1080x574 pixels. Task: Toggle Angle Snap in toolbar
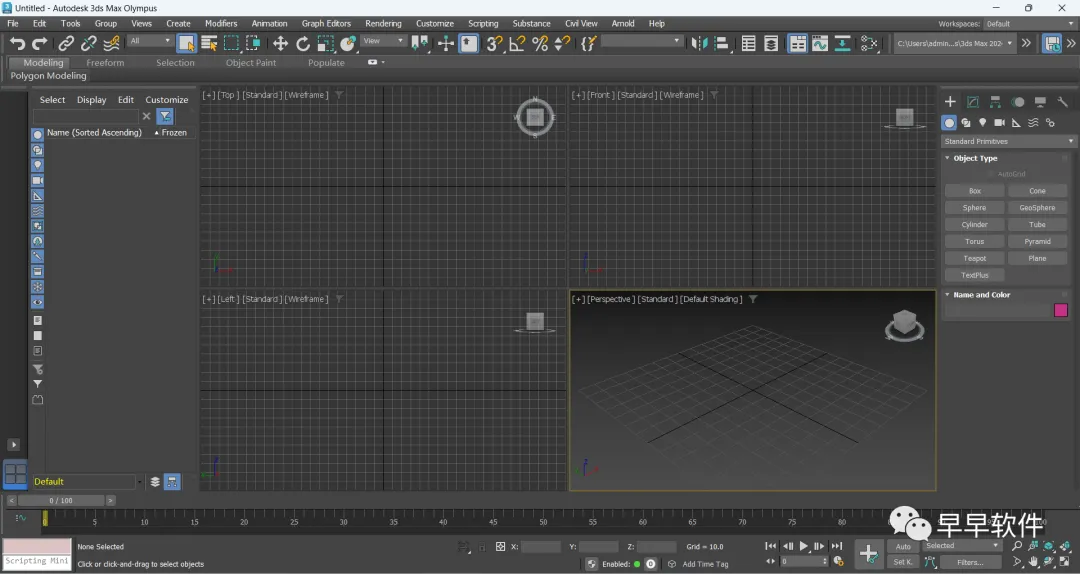coord(517,43)
